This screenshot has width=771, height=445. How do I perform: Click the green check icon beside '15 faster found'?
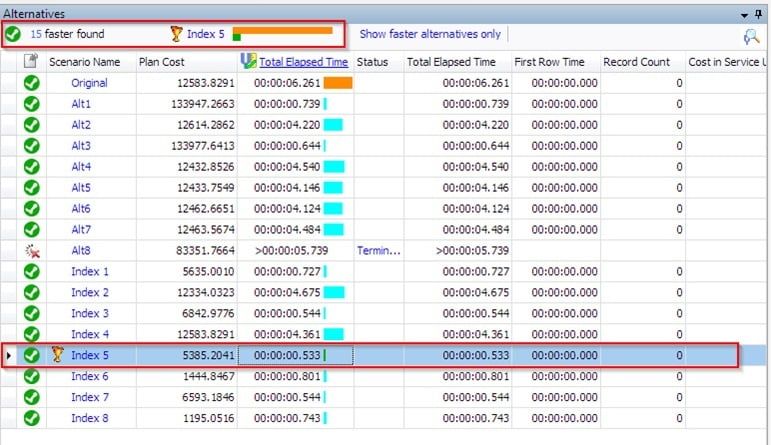[13, 34]
